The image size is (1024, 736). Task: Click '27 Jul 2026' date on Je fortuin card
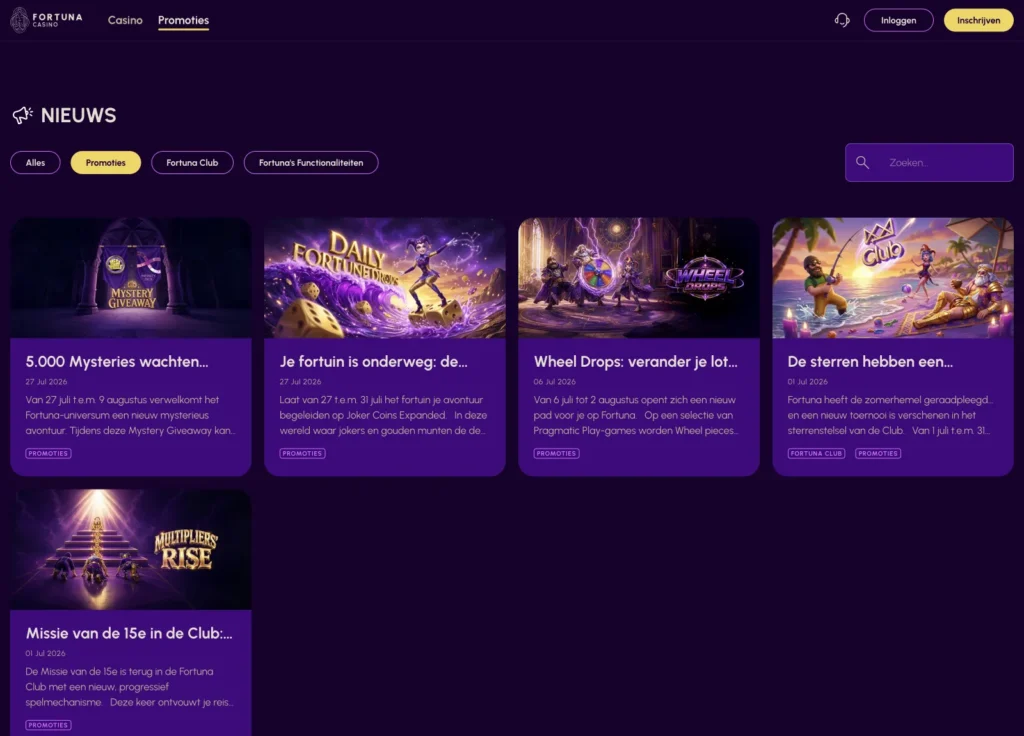coord(300,381)
